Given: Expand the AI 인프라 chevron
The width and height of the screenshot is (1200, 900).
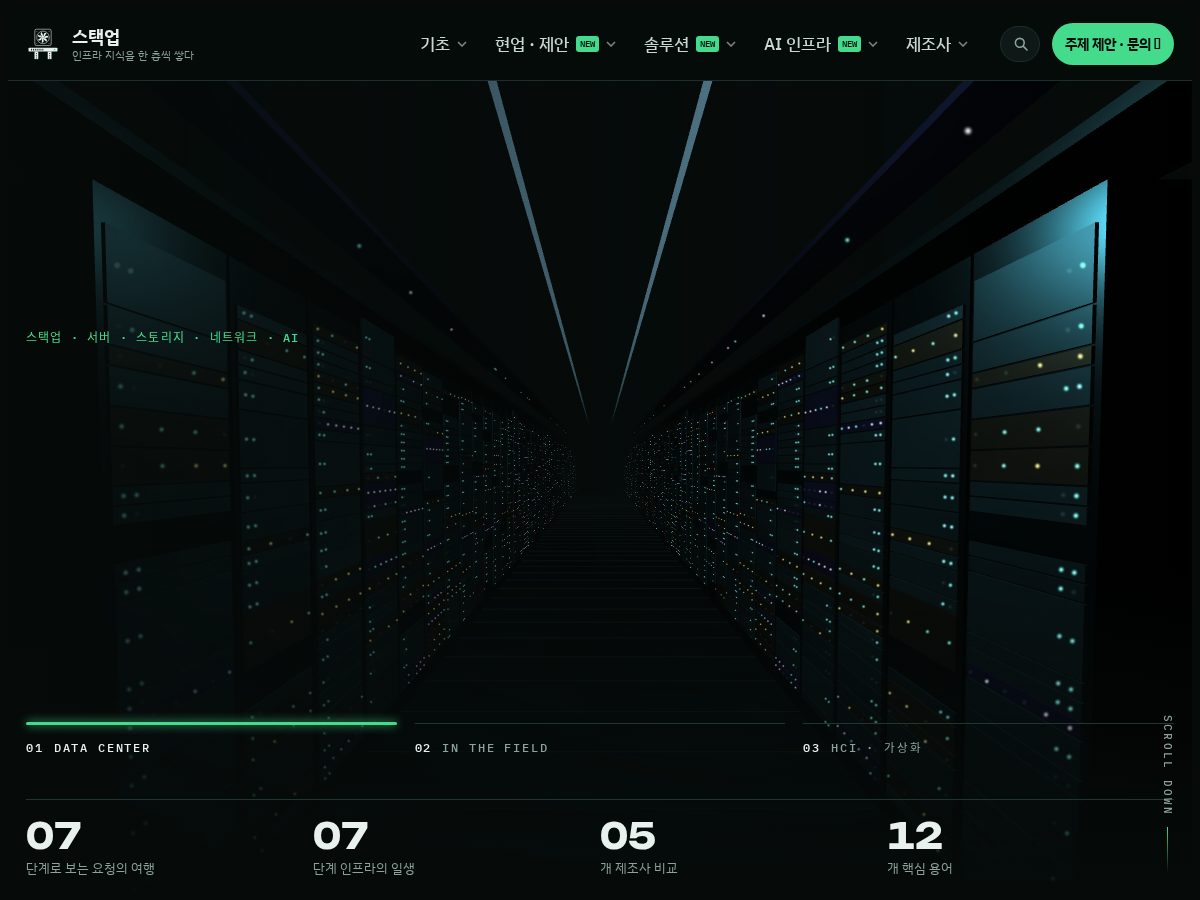Looking at the screenshot, I should 873,44.
